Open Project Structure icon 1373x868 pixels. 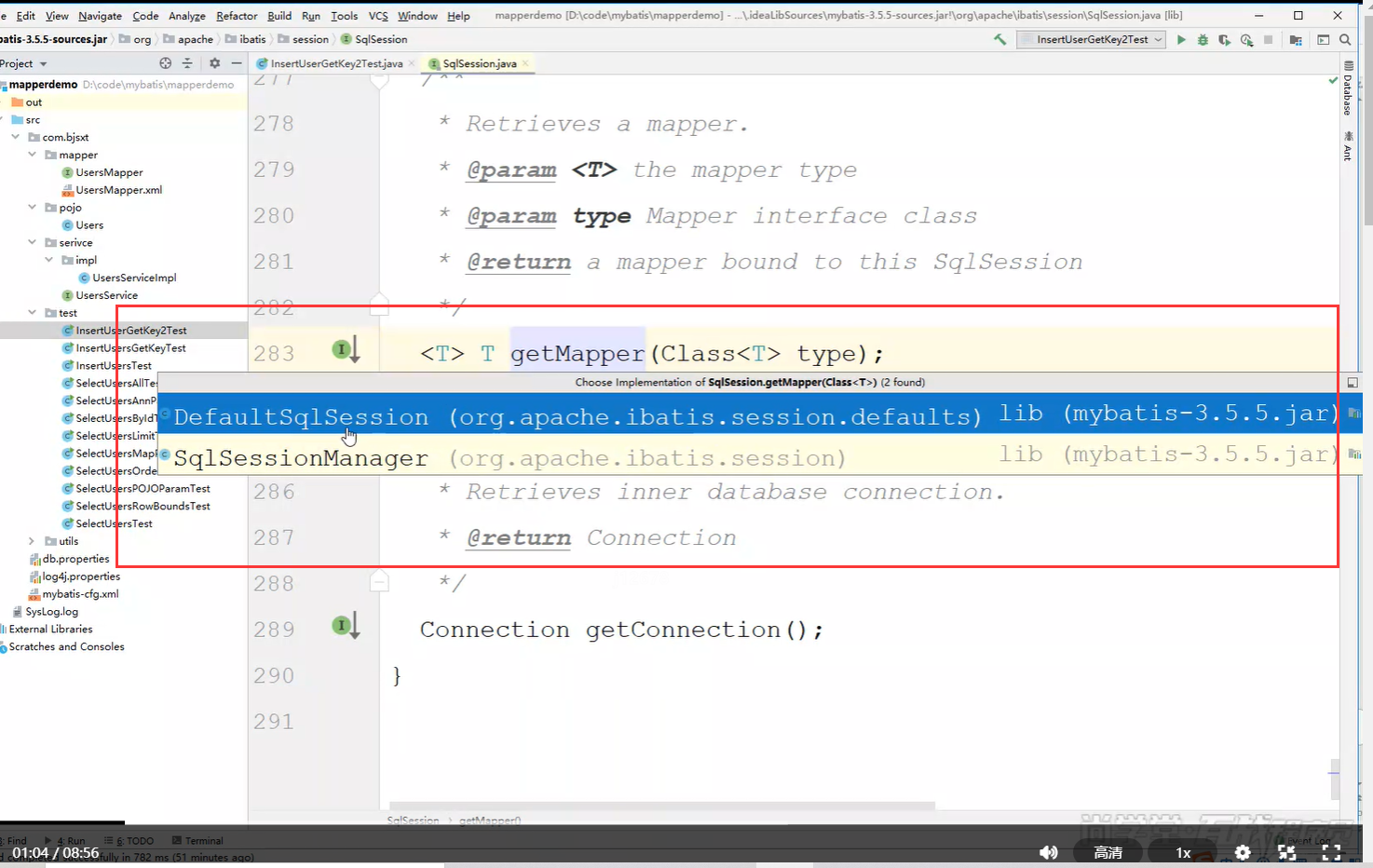pyautogui.click(x=1296, y=39)
